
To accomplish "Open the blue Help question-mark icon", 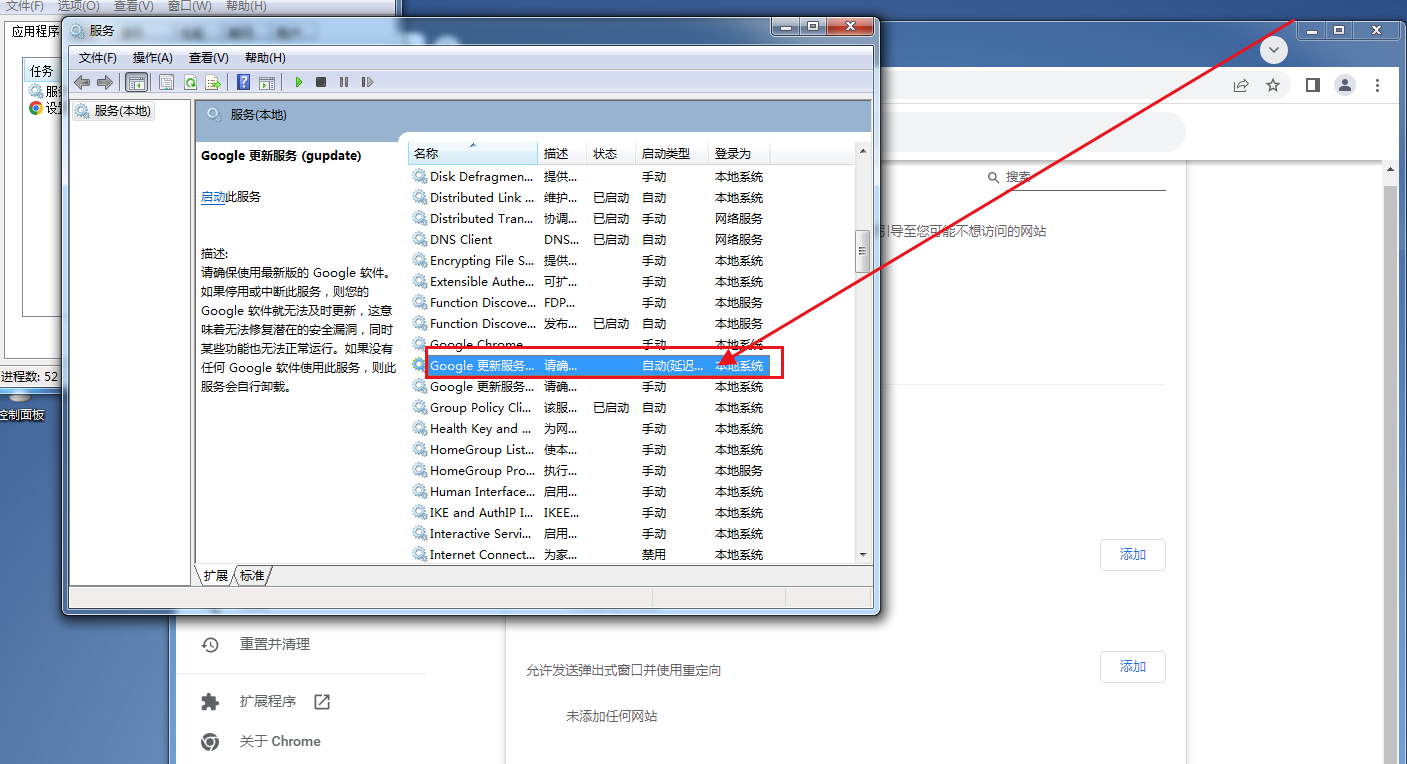I will point(243,82).
